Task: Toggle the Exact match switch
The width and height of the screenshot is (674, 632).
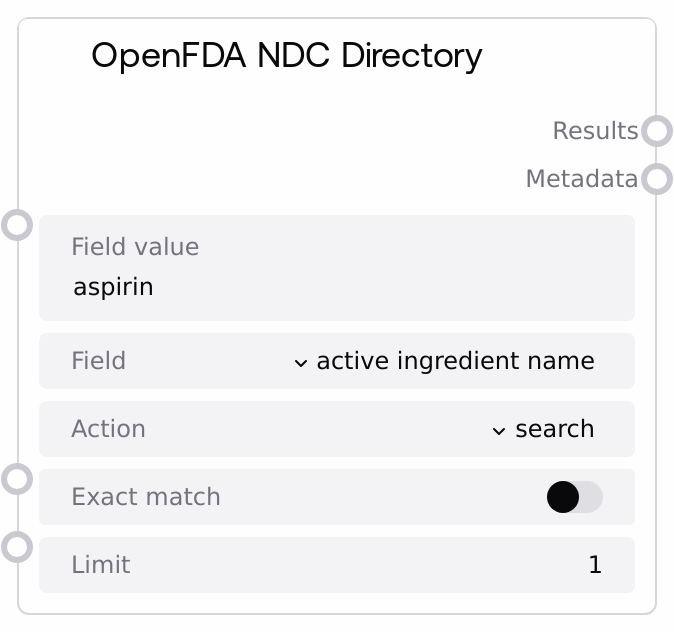Action: pos(574,497)
